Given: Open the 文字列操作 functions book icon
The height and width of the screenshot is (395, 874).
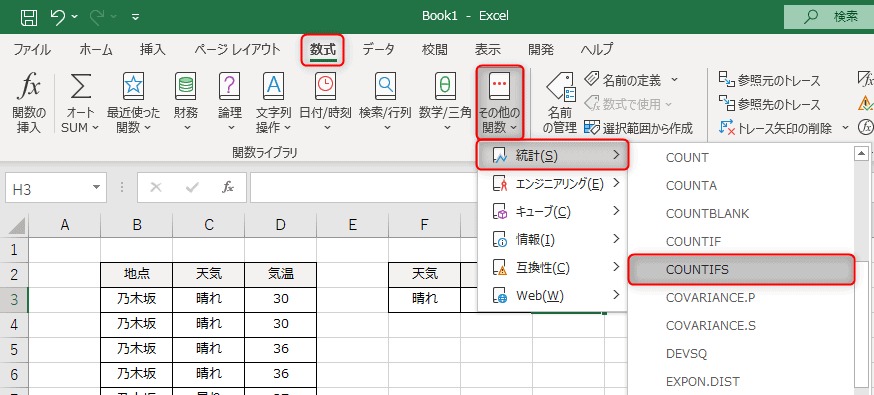Looking at the screenshot, I should [273, 86].
